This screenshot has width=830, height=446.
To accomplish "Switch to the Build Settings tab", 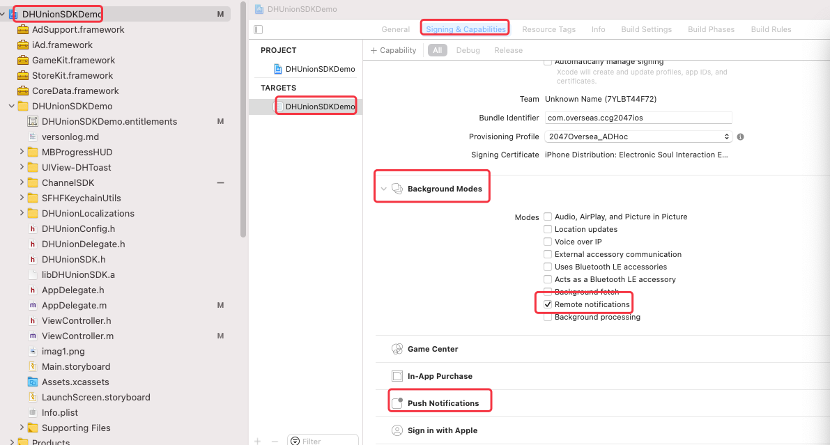I will click(x=645, y=30).
